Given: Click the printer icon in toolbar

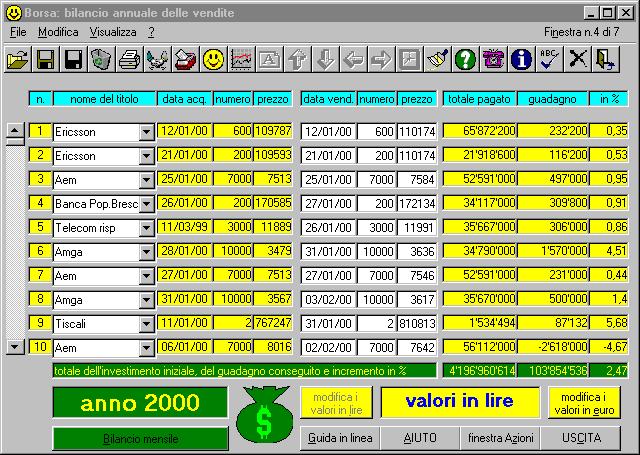Looking at the screenshot, I should pyautogui.click(x=129, y=60).
